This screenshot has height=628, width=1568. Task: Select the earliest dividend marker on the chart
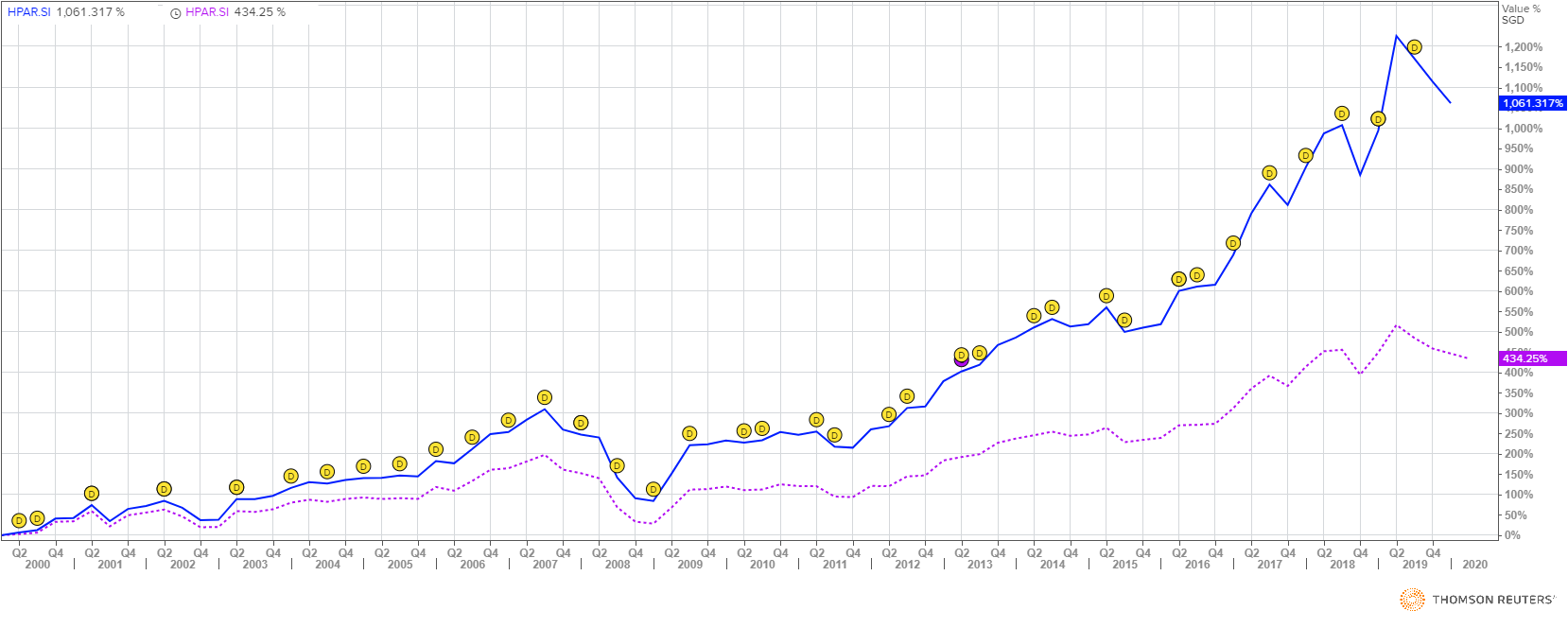pos(19,521)
